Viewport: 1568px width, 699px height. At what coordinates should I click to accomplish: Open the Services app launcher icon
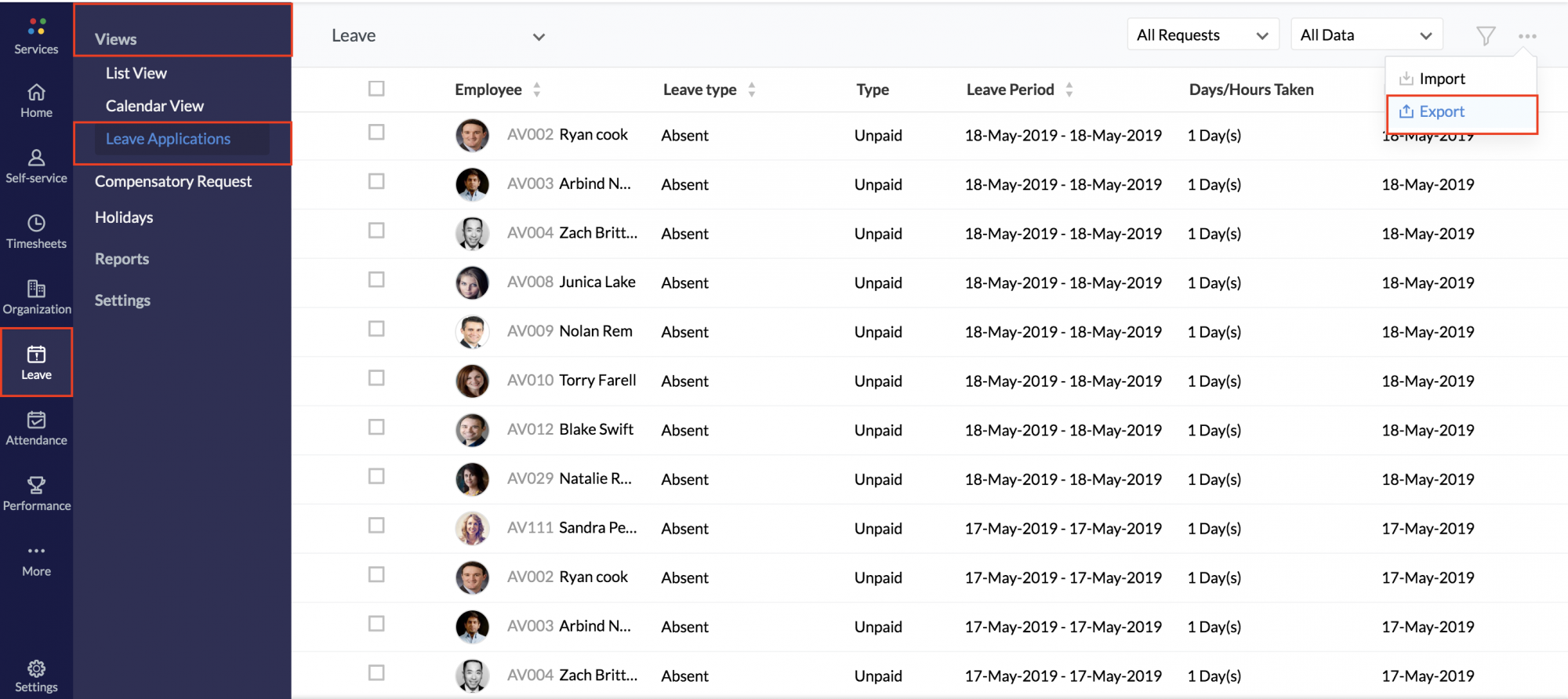pyautogui.click(x=36, y=27)
